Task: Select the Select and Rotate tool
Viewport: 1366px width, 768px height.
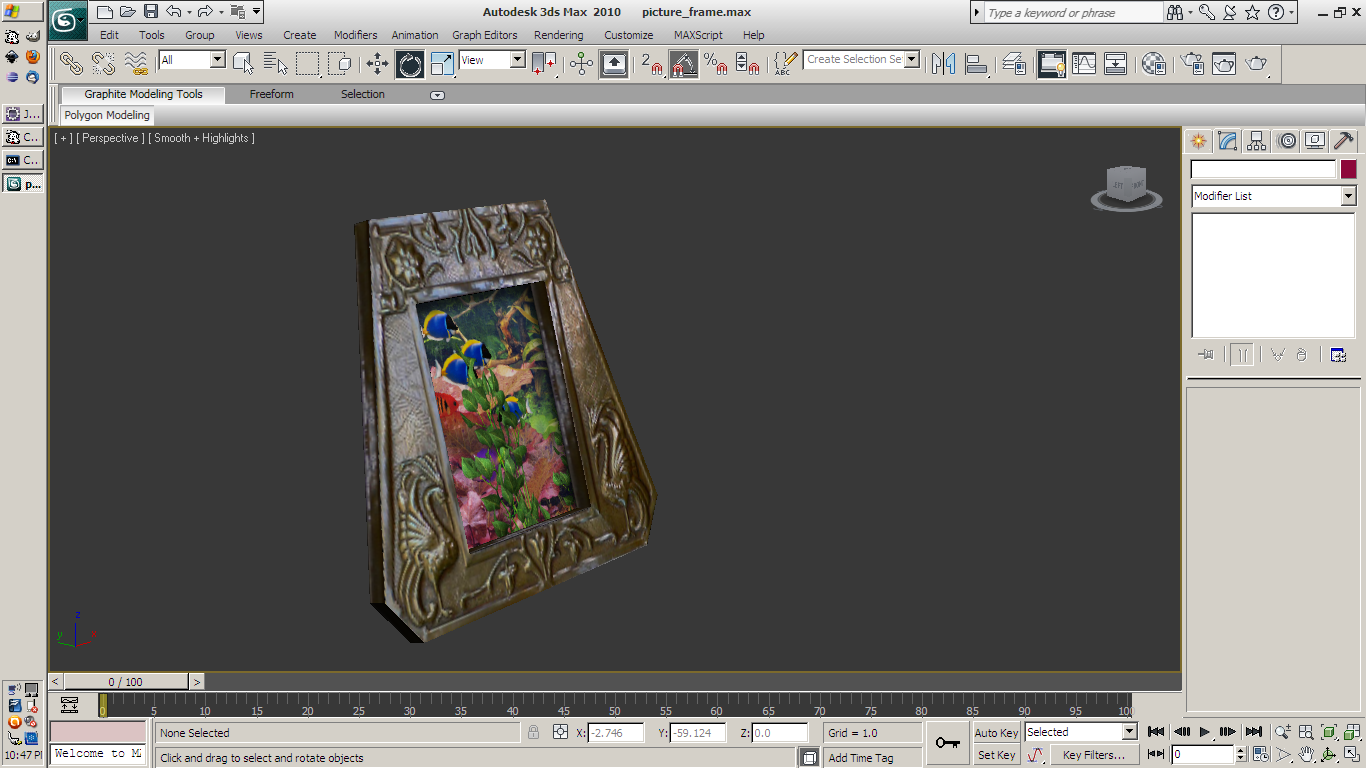Action: [410, 64]
